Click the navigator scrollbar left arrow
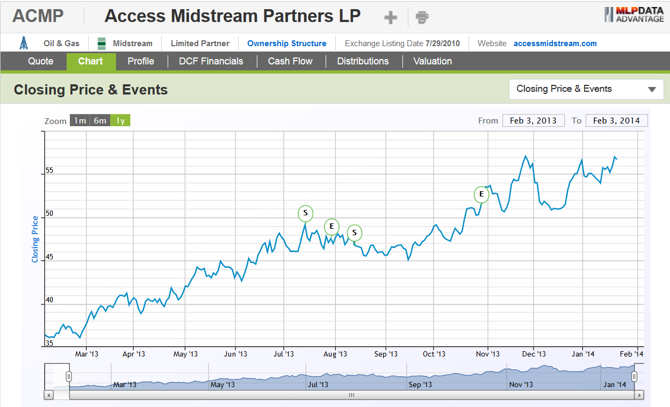670x407 pixels. 49,395
